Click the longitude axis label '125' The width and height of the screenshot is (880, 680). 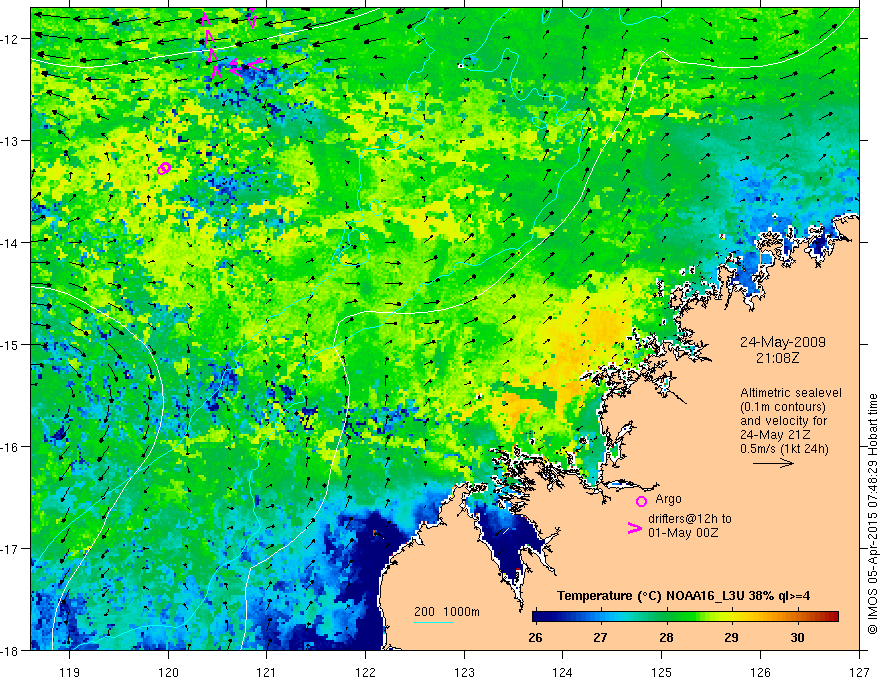pyautogui.click(x=662, y=672)
